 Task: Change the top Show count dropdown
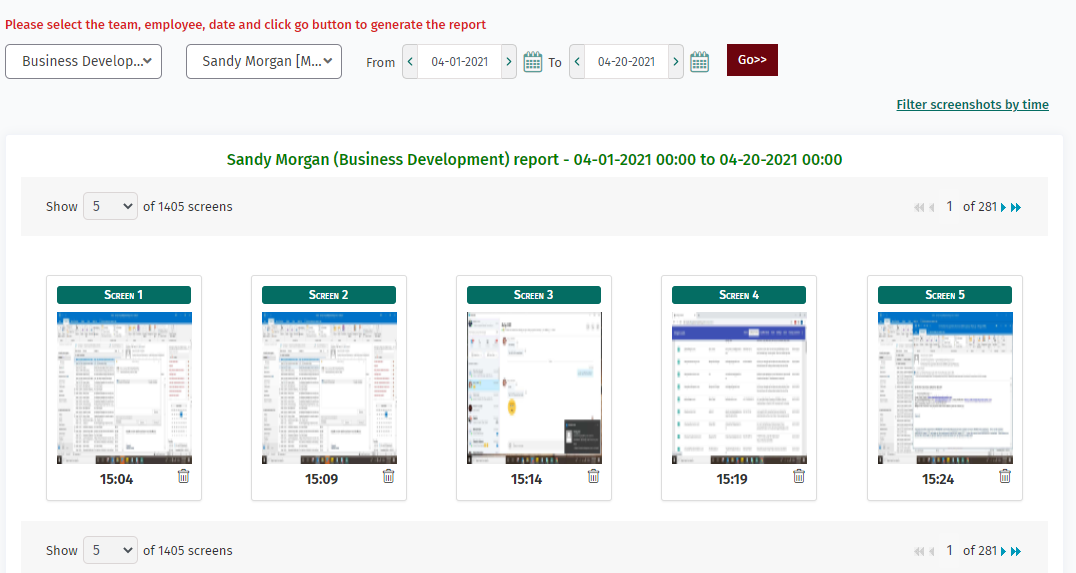click(x=110, y=206)
